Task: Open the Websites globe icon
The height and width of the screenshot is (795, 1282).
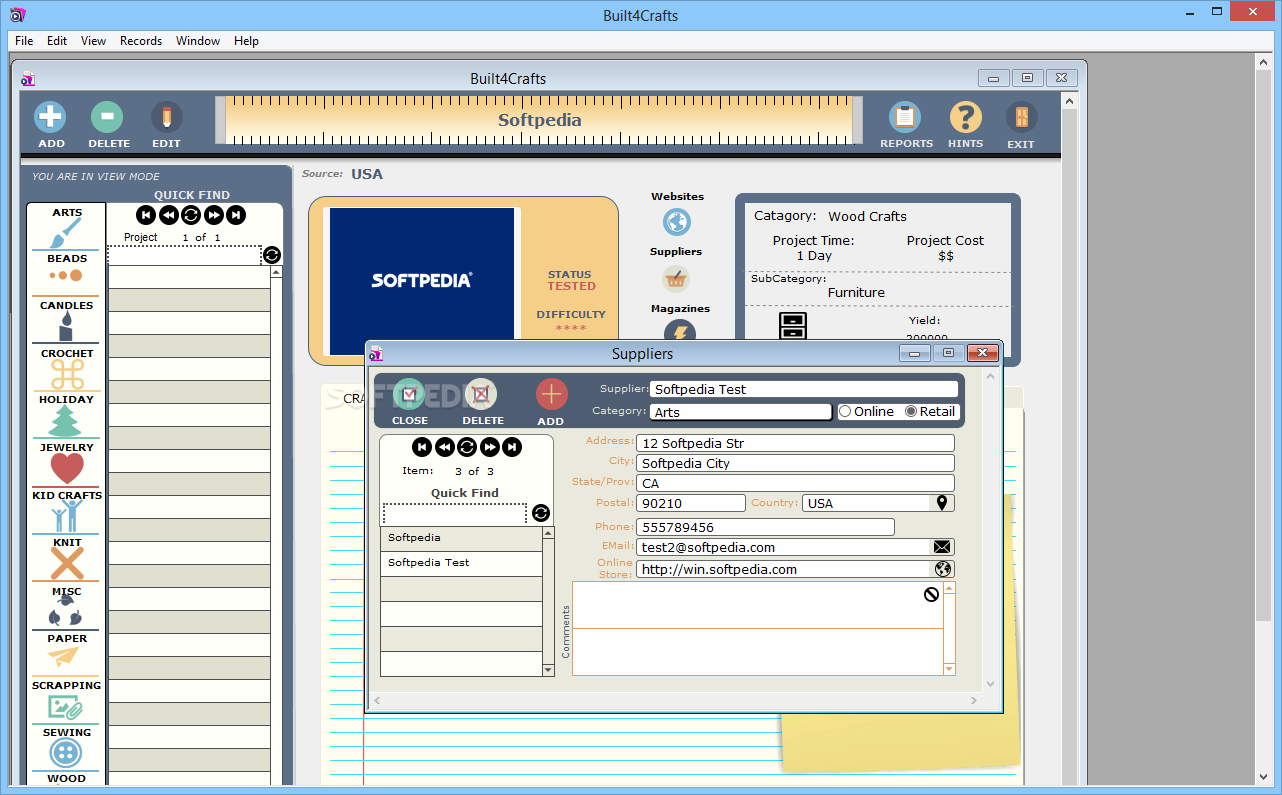Action: pos(677,222)
